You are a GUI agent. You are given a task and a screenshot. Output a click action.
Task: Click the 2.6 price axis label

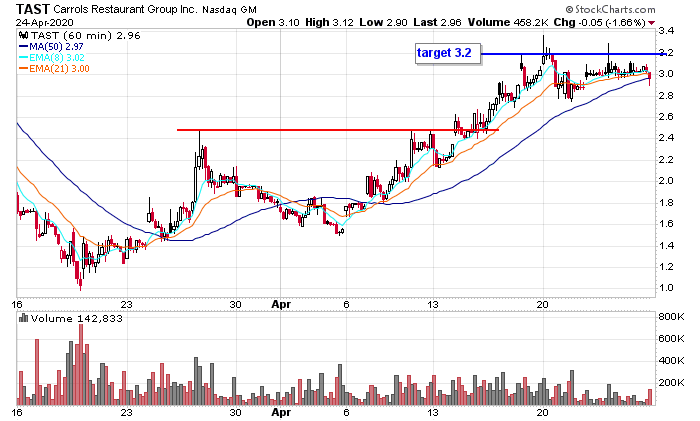click(x=666, y=117)
